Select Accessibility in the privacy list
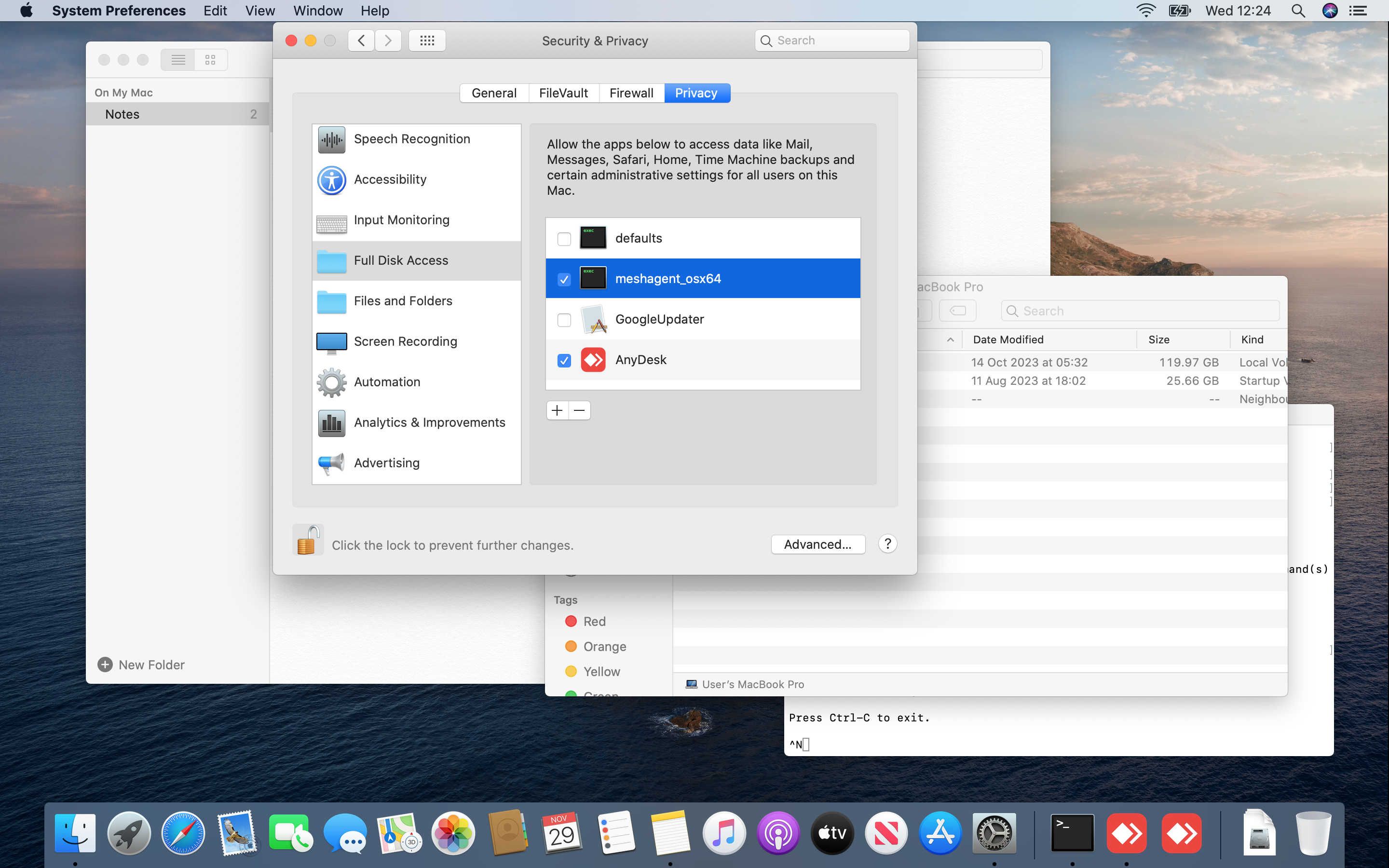 (390, 180)
